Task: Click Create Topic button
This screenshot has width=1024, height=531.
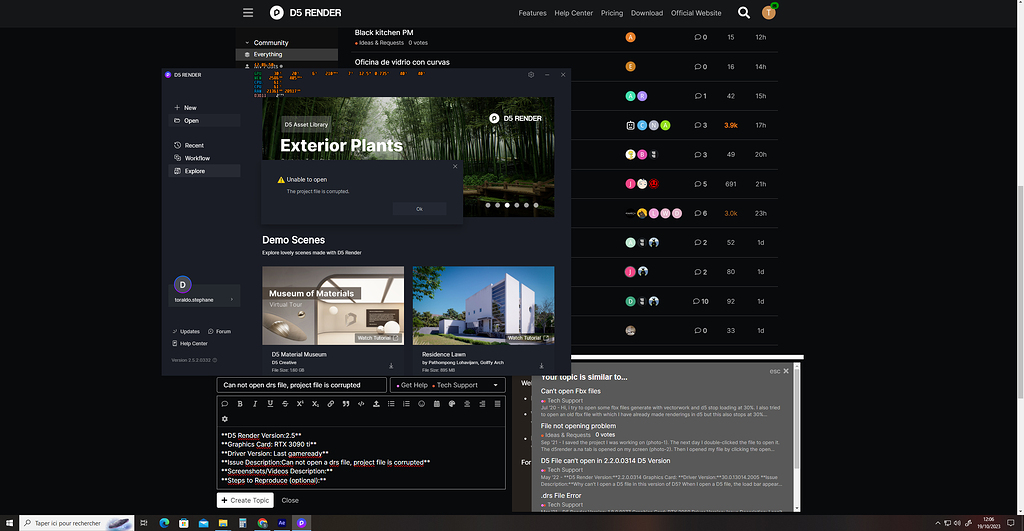Action: [x=245, y=500]
